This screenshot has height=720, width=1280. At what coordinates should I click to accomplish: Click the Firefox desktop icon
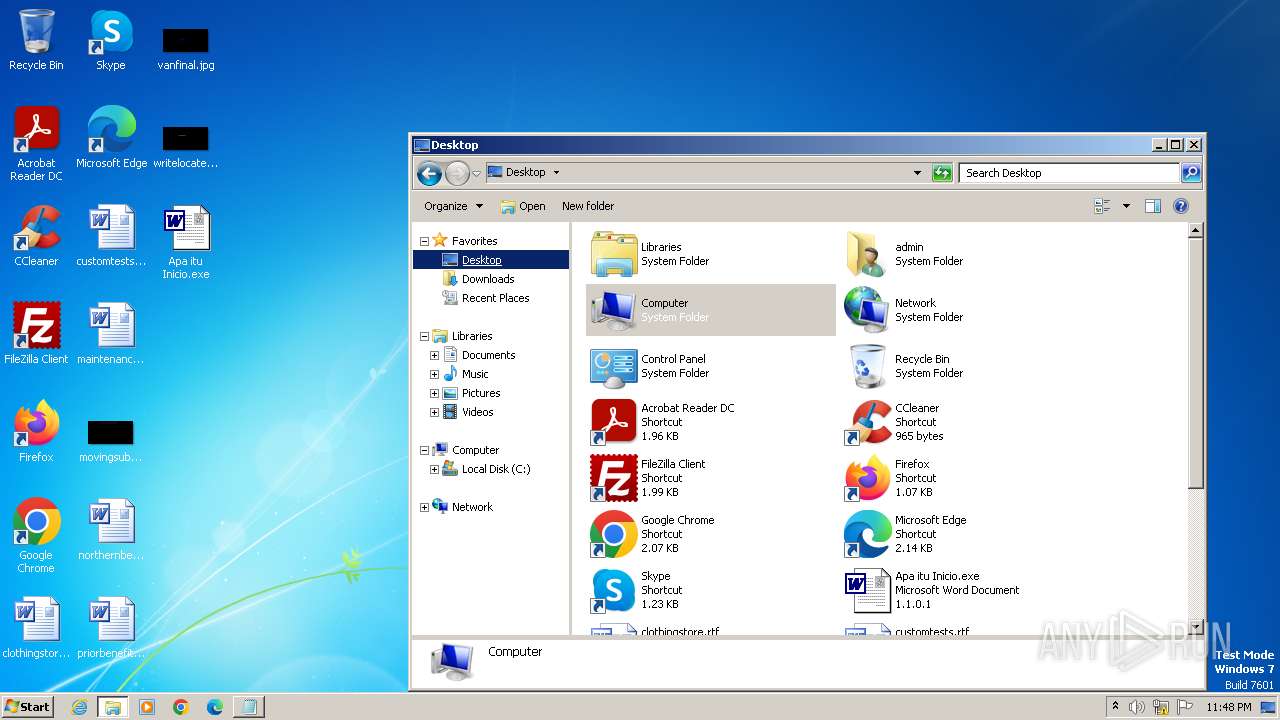[x=36, y=432]
